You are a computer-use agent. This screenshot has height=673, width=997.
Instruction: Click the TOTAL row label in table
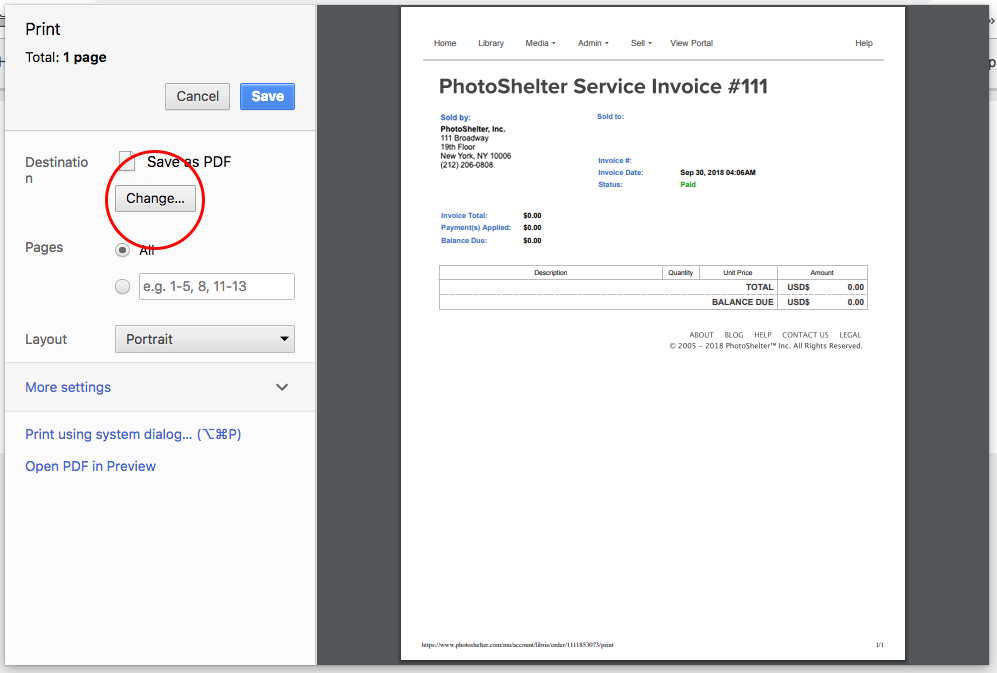[x=759, y=288]
